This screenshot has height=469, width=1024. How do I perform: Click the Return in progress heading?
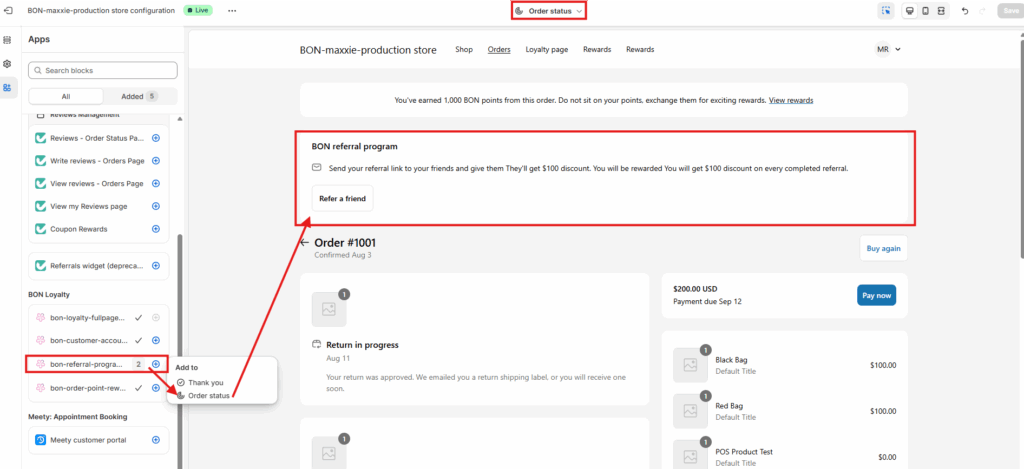362,345
